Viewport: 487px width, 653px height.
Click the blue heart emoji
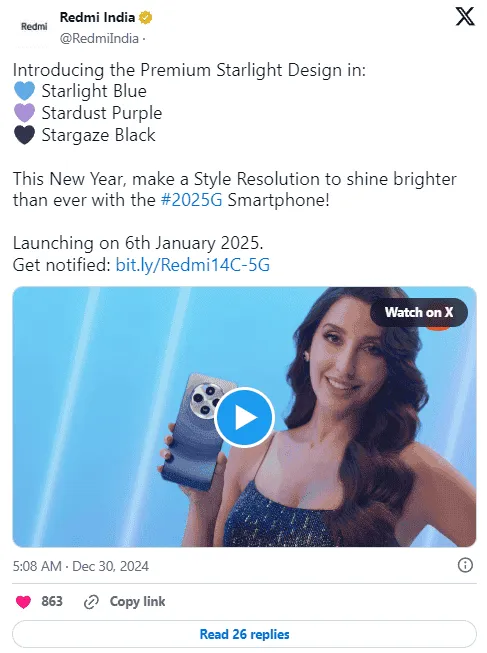coord(24,91)
